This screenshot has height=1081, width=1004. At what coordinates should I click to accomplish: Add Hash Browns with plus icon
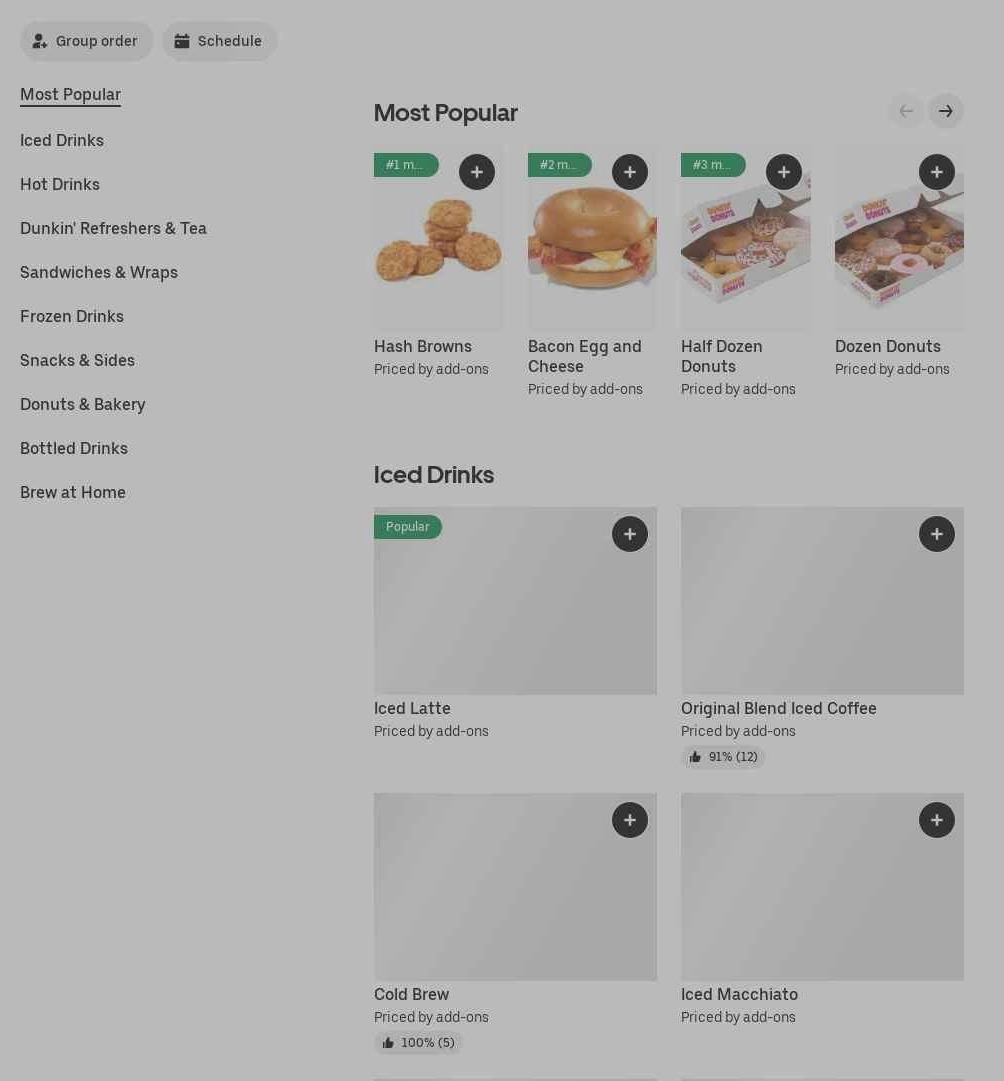click(x=477, y=172)
